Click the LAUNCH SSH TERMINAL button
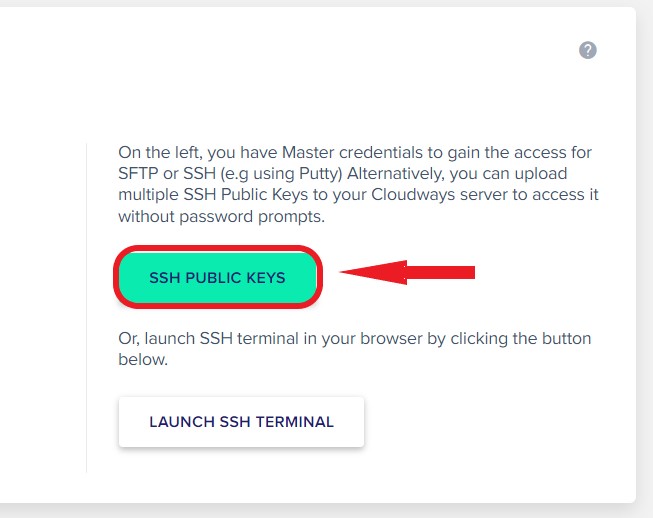653x518 pixels. click(242, 422)
